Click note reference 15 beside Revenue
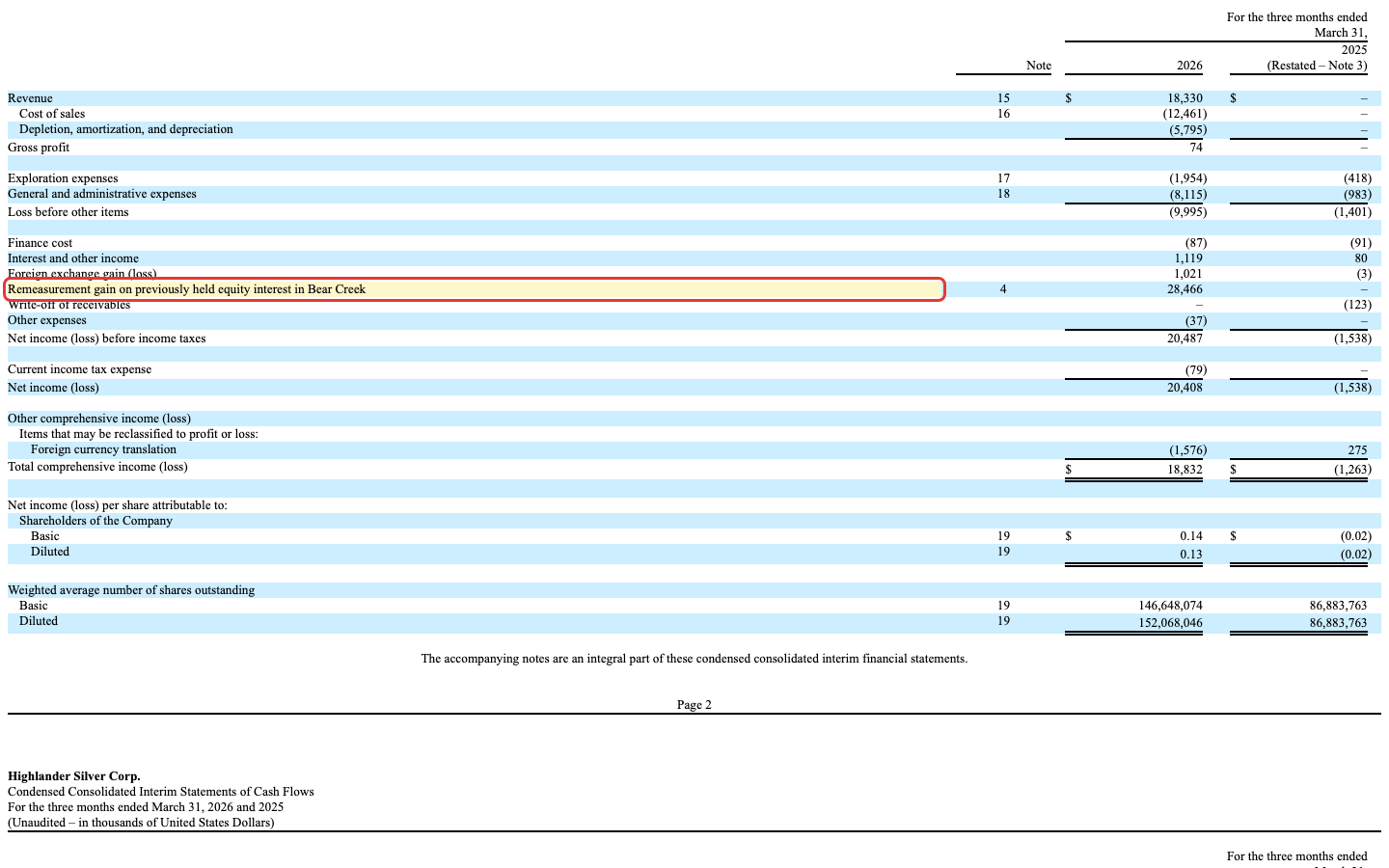This screenshot has width=1389, height=868. tap(1003, 98)
